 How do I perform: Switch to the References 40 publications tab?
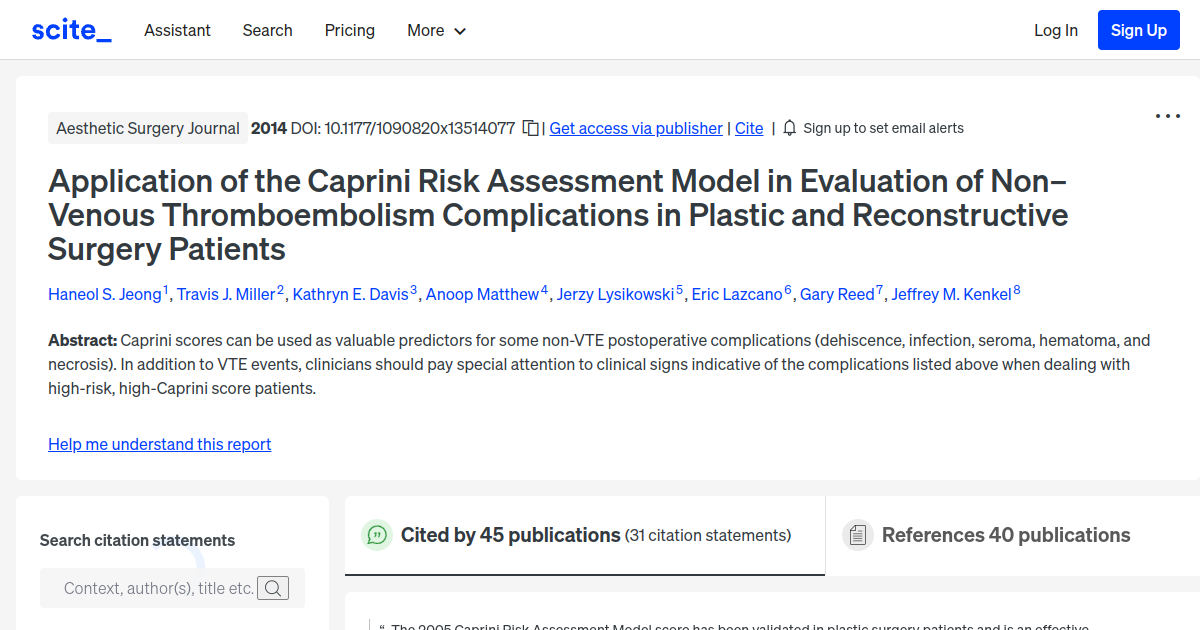(x=1006, y=535)
